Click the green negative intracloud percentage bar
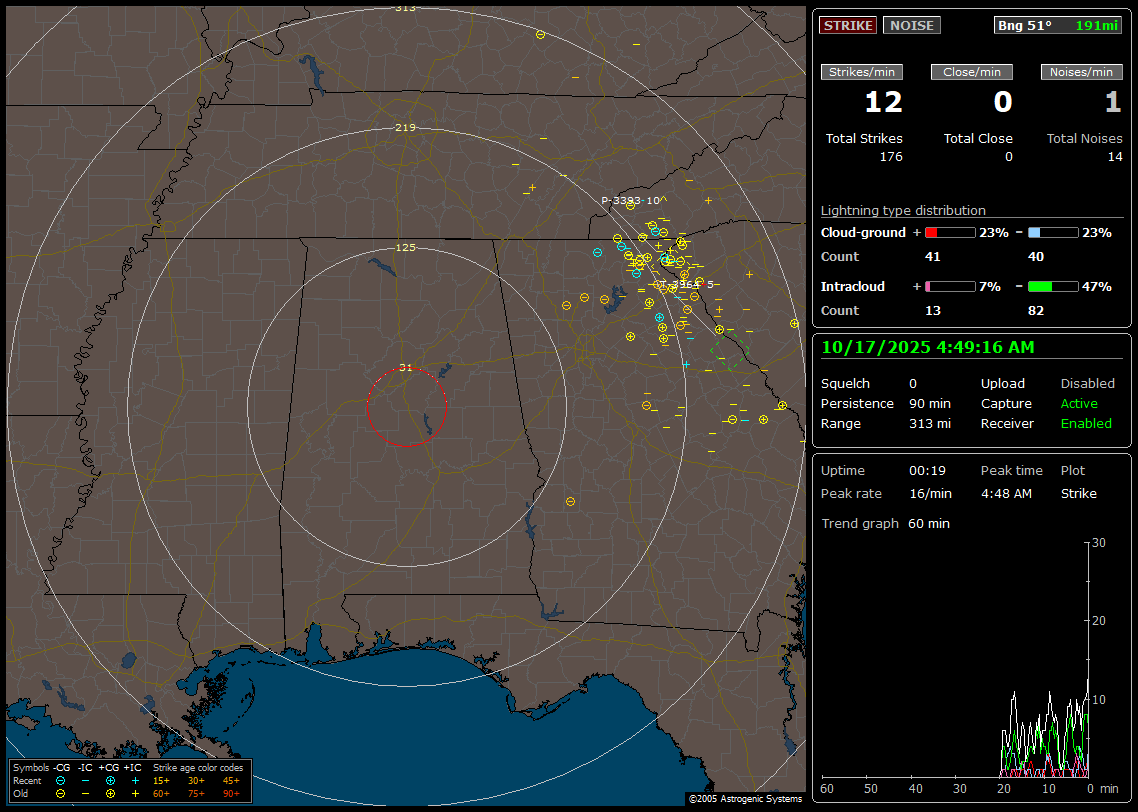 (x=1053, y=287)
